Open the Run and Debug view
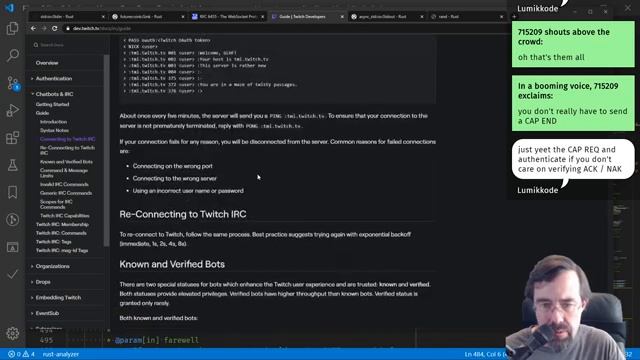Viewport: 640px width, 360px height. click(12, 111)
